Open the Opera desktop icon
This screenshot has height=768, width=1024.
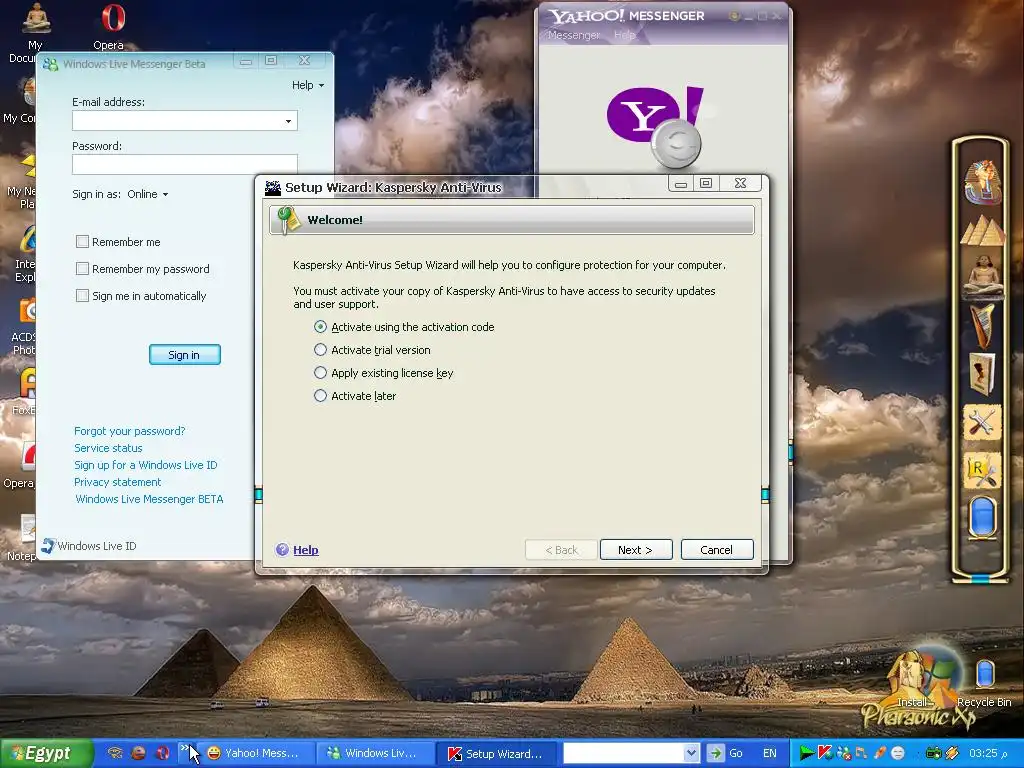112,26
